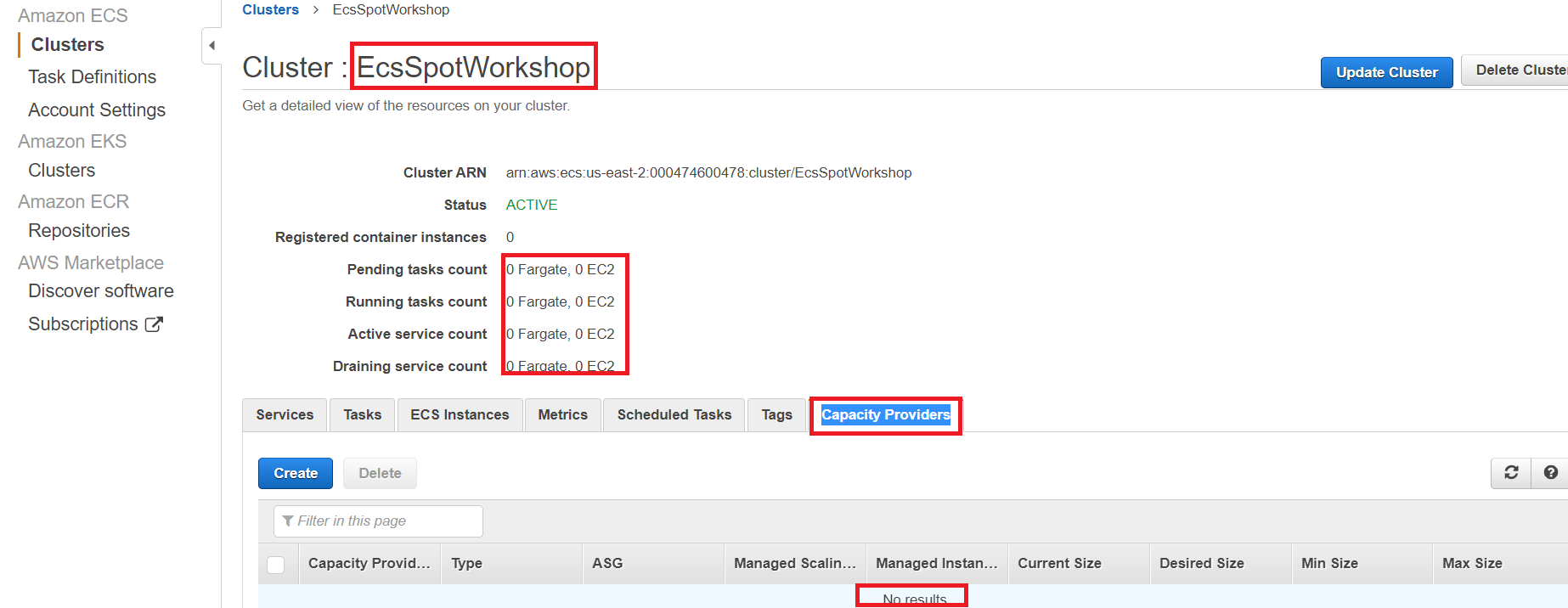Open Subscriptions external link icon
This screenshot has height=608, width=1568.
(154, 324)
